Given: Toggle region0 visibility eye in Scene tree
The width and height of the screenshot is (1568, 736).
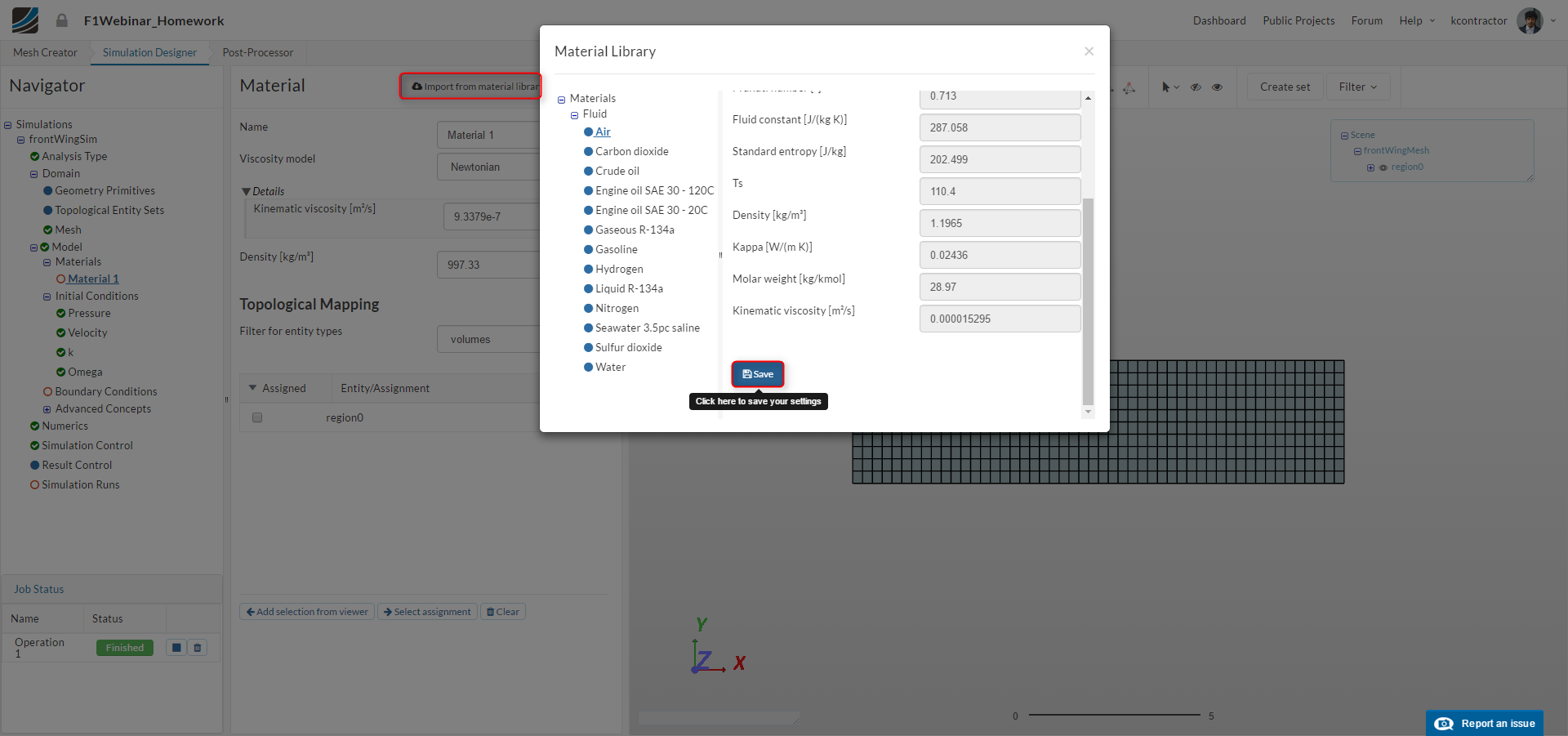Looking at the screenshot, I should coord(1383,167).
